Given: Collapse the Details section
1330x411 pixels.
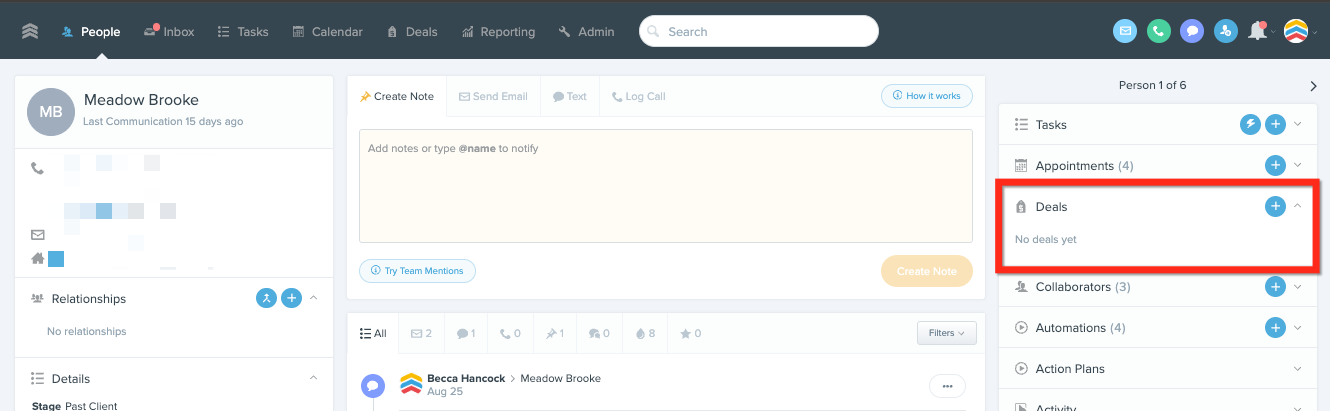Looking at the screenshot, I should [314, 379].
